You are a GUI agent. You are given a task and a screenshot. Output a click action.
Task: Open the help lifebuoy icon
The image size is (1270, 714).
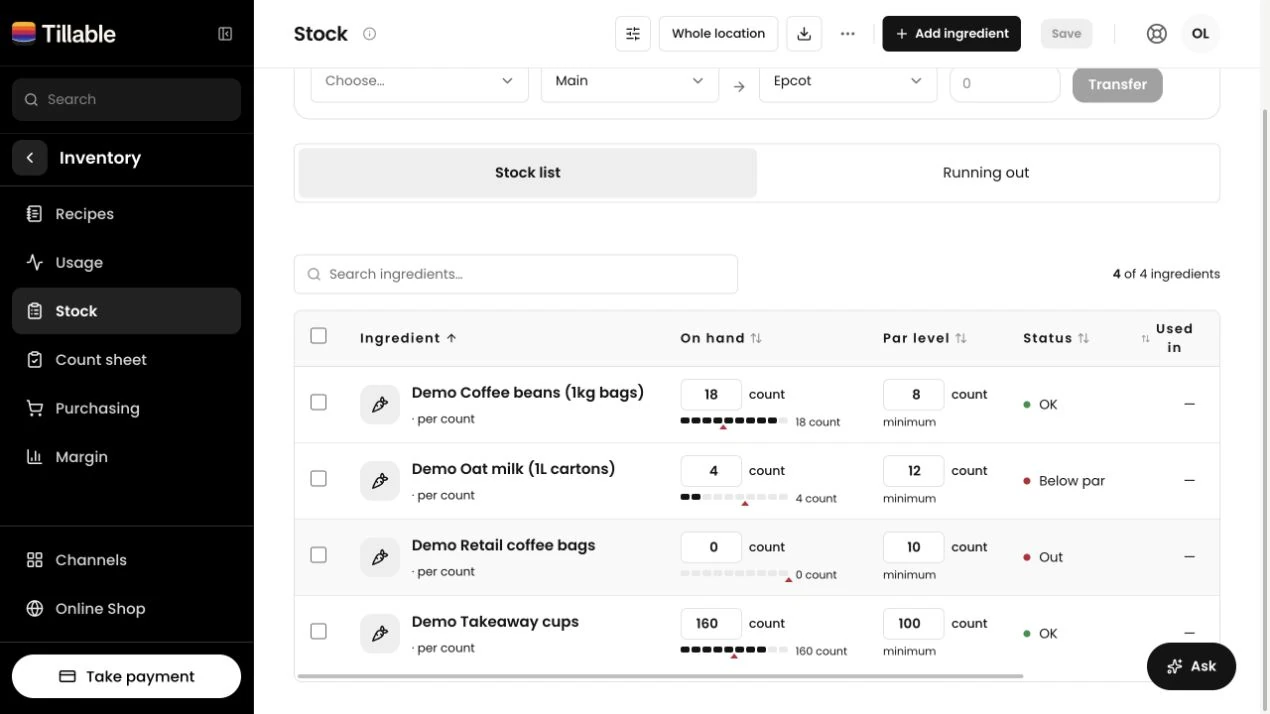(x=1157, y=34)
